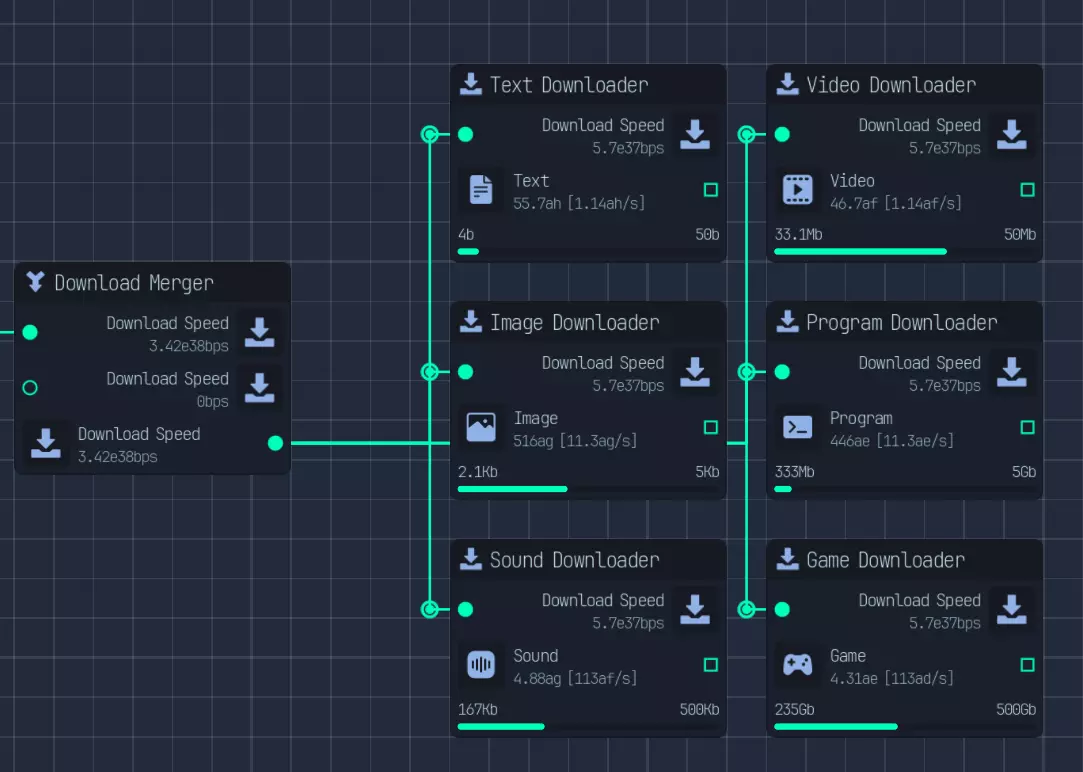This screenshot has width=1083, height=772.
Task: Click the '446ae [11.3ae/s]' program value
Action: click(x=892, y=441)
